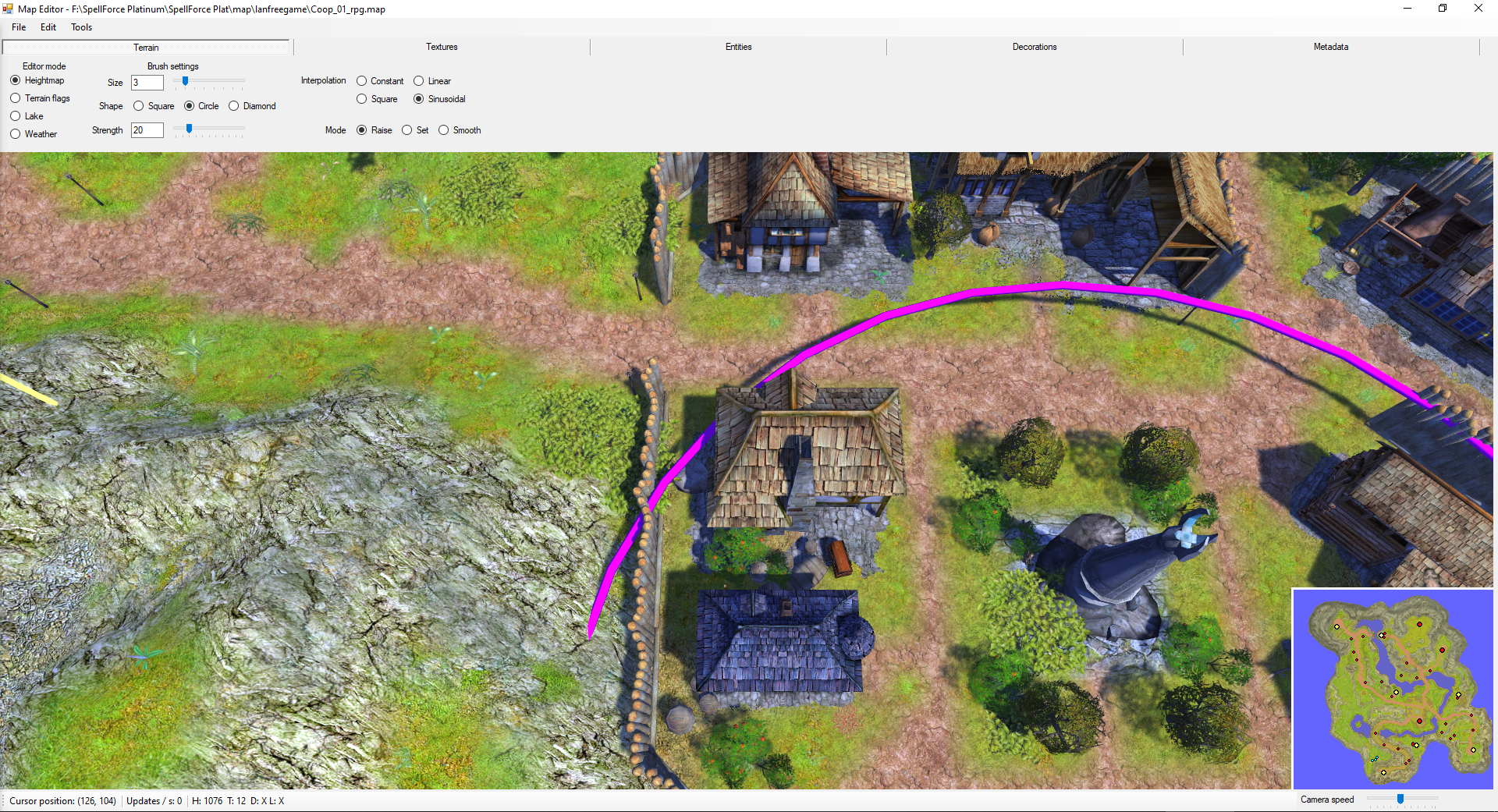The image size is (1498, 812).
Task: Open the Tools menu
Action: (81, 27)
